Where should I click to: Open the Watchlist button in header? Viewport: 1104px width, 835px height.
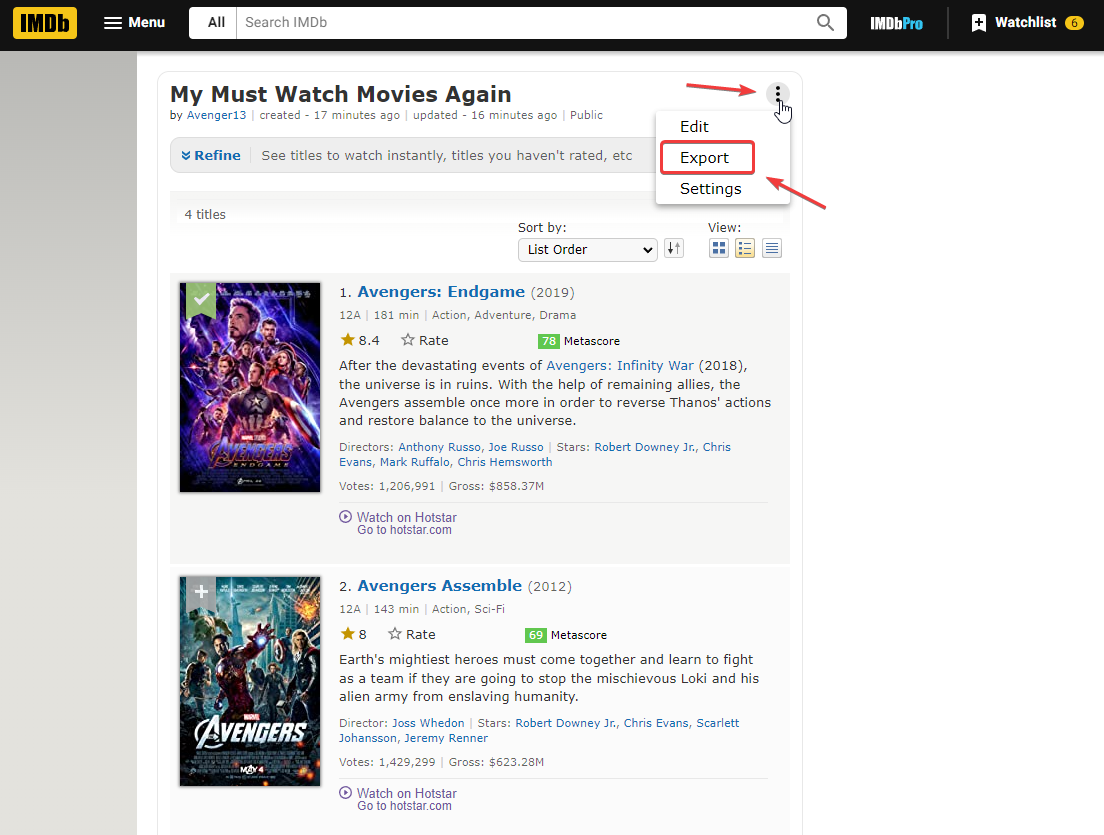tap(1027, 23)
